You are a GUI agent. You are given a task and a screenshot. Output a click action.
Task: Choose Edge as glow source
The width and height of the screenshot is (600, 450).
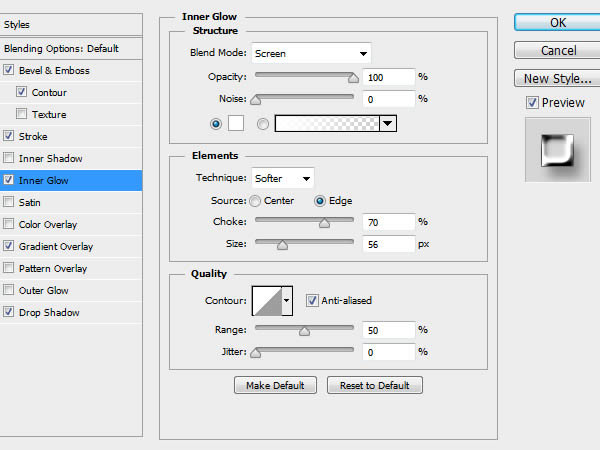(320, 201)
